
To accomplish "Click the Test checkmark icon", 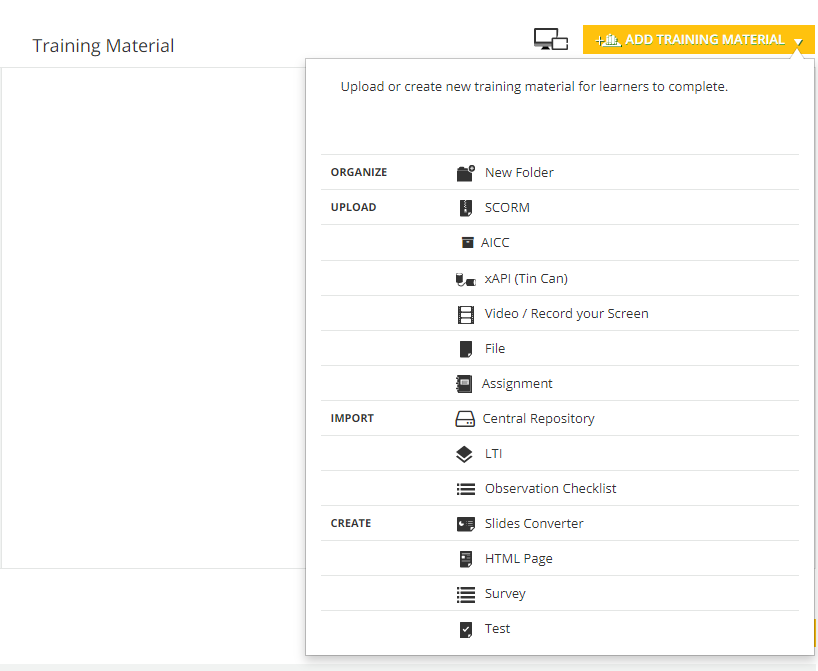I will [x=465, y=629].
